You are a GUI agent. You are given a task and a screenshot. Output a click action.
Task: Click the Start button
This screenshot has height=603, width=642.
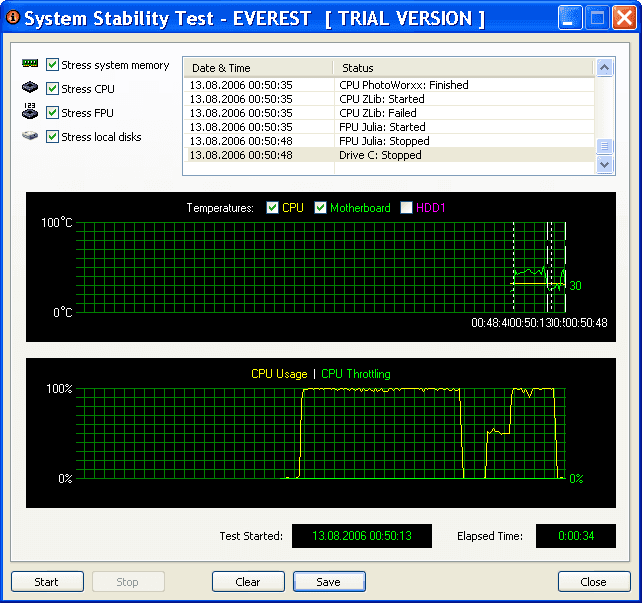[x=47, y=581]
